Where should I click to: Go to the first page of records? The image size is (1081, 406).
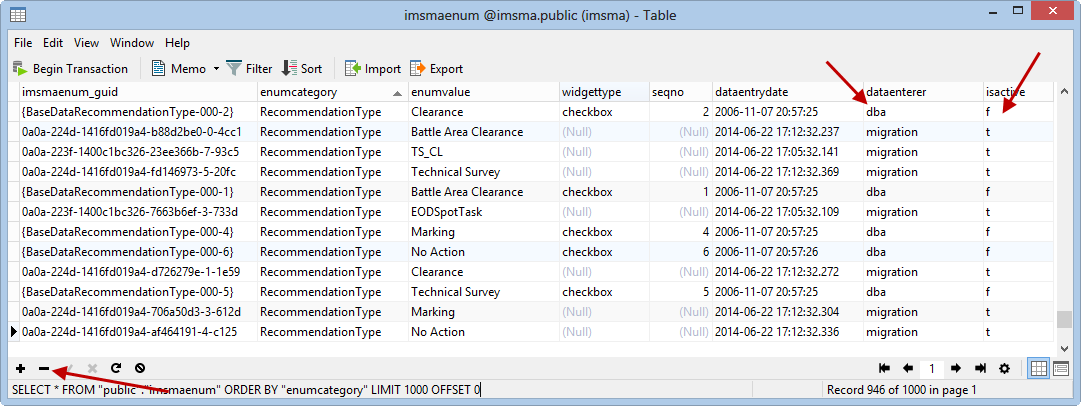pyautogui.click(x=884, y=368)
